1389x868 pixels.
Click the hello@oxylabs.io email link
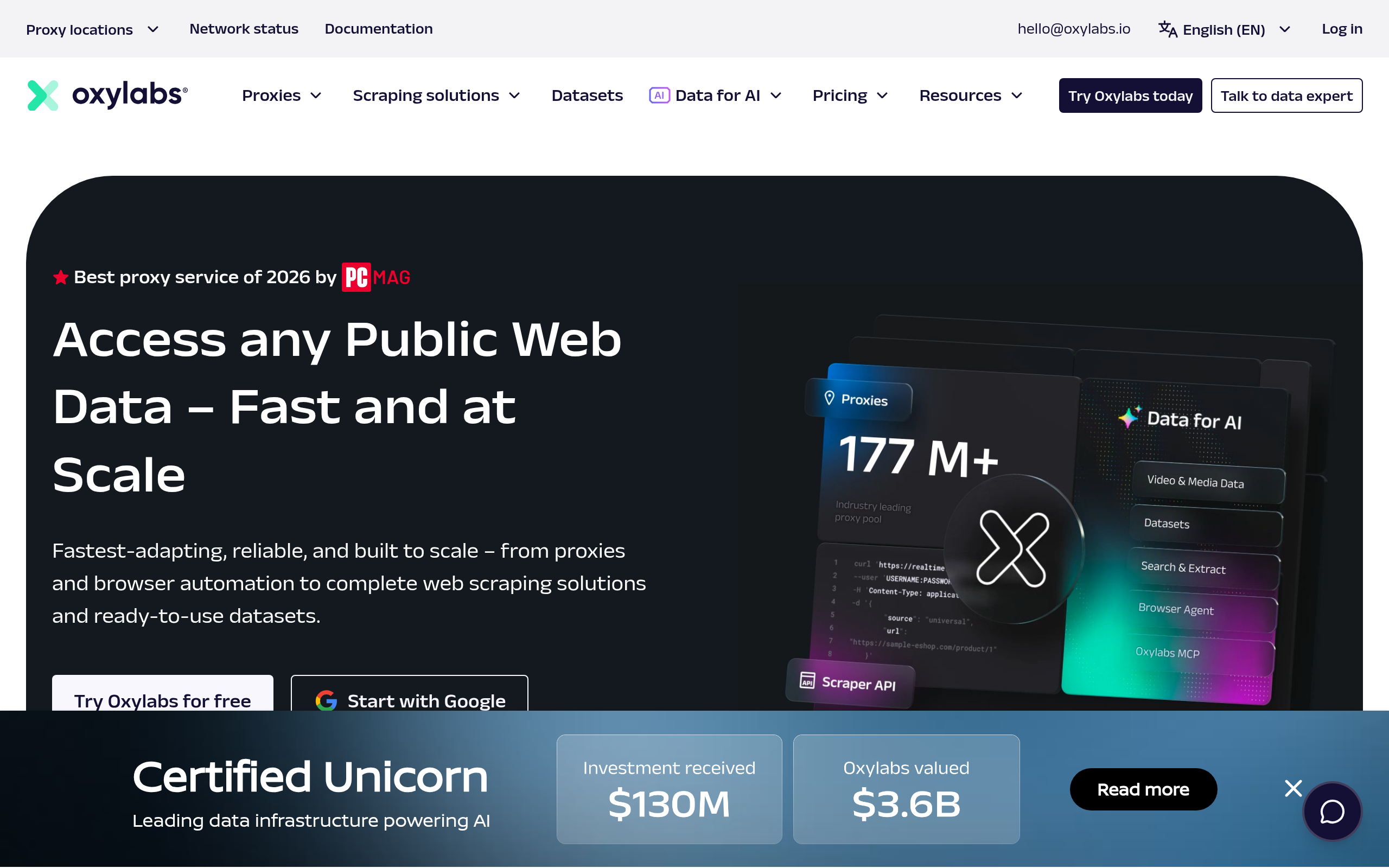1073,29
